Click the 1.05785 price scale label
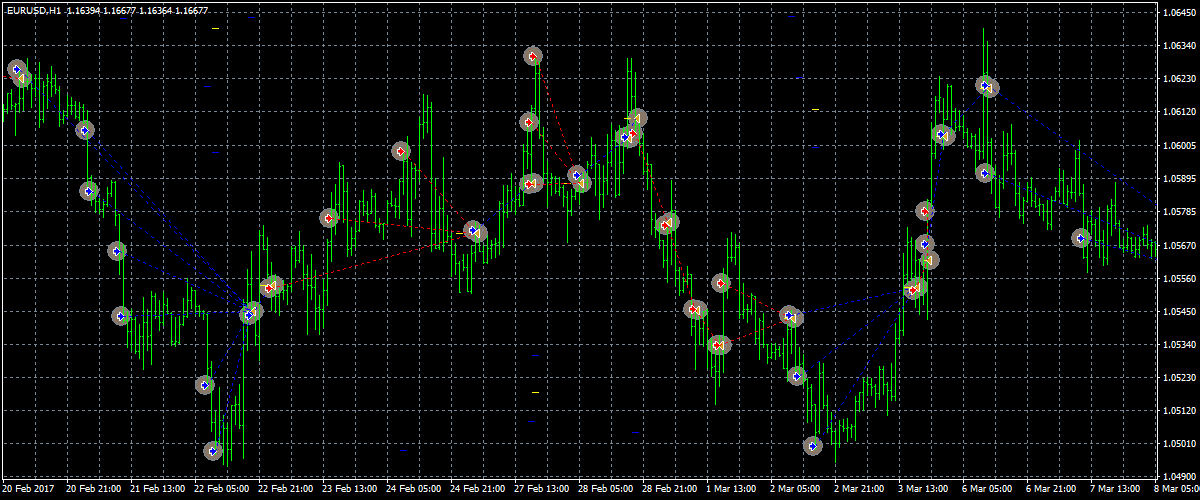The image size is (1200, 500). pyautogui.click(x=1181, y=212)
